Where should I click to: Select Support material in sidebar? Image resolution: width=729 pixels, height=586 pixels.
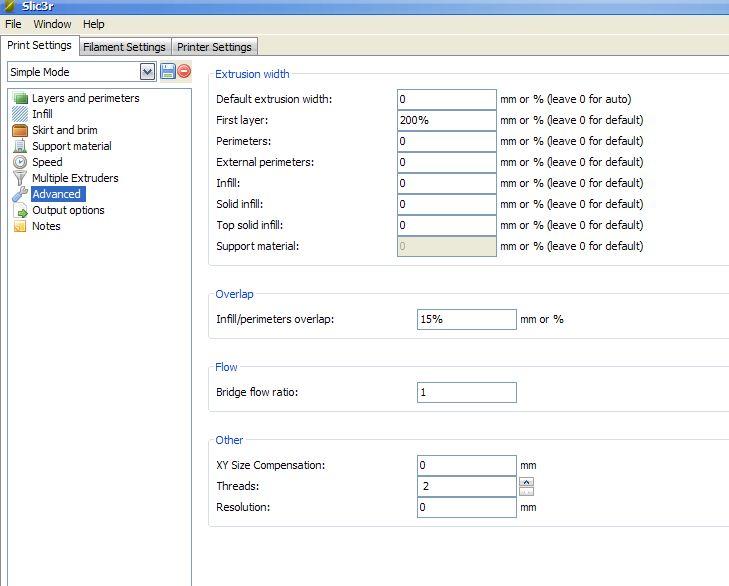72,146
